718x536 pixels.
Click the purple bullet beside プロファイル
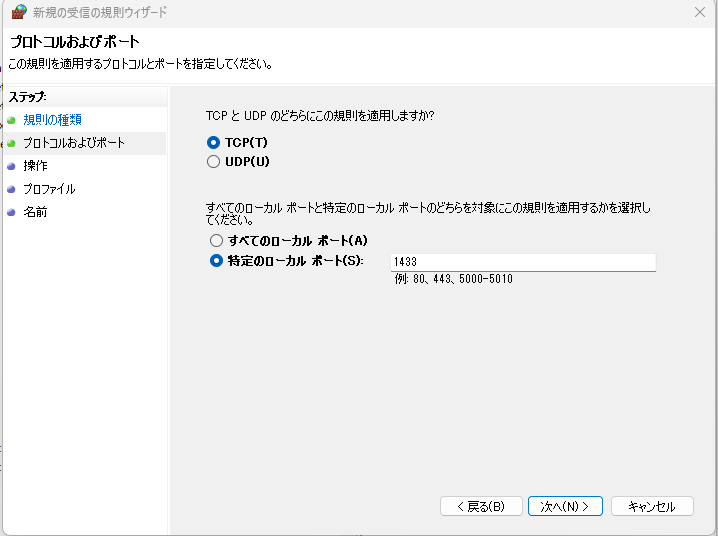click(12, 189)
